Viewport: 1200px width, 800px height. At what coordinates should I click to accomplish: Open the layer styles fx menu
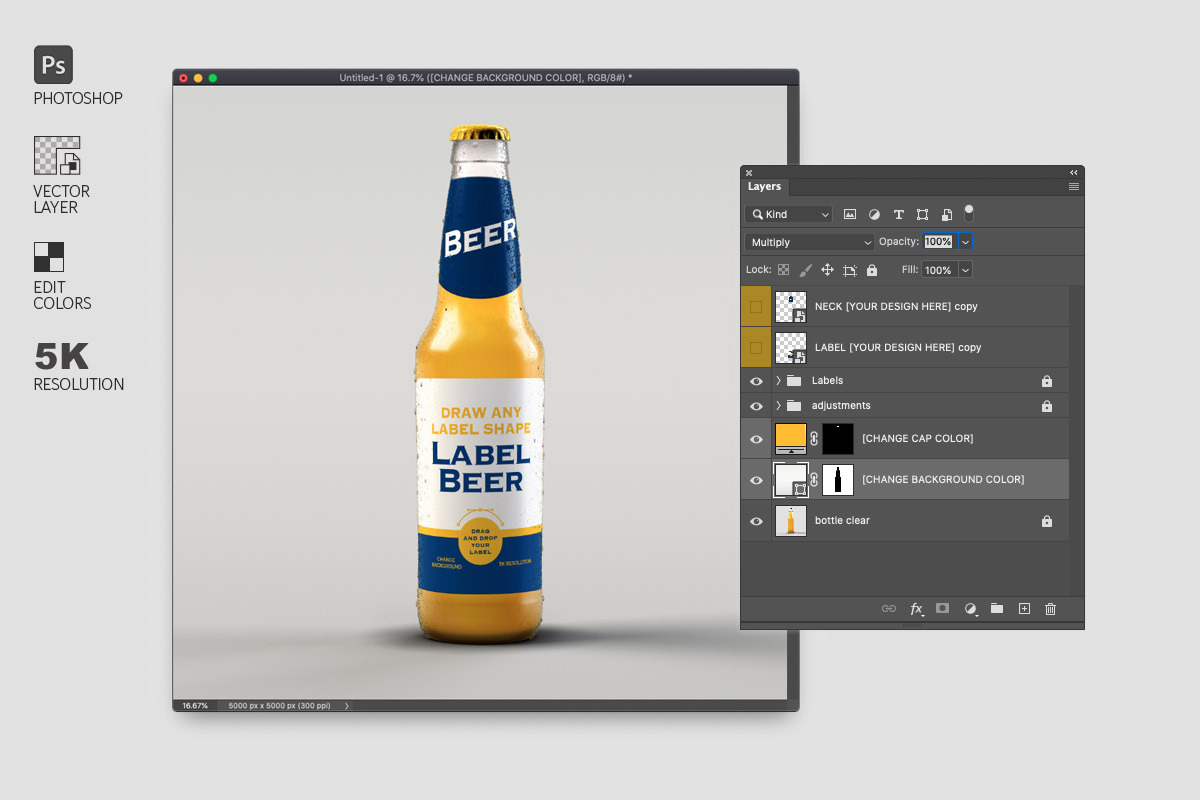click(x=916, y=608)
